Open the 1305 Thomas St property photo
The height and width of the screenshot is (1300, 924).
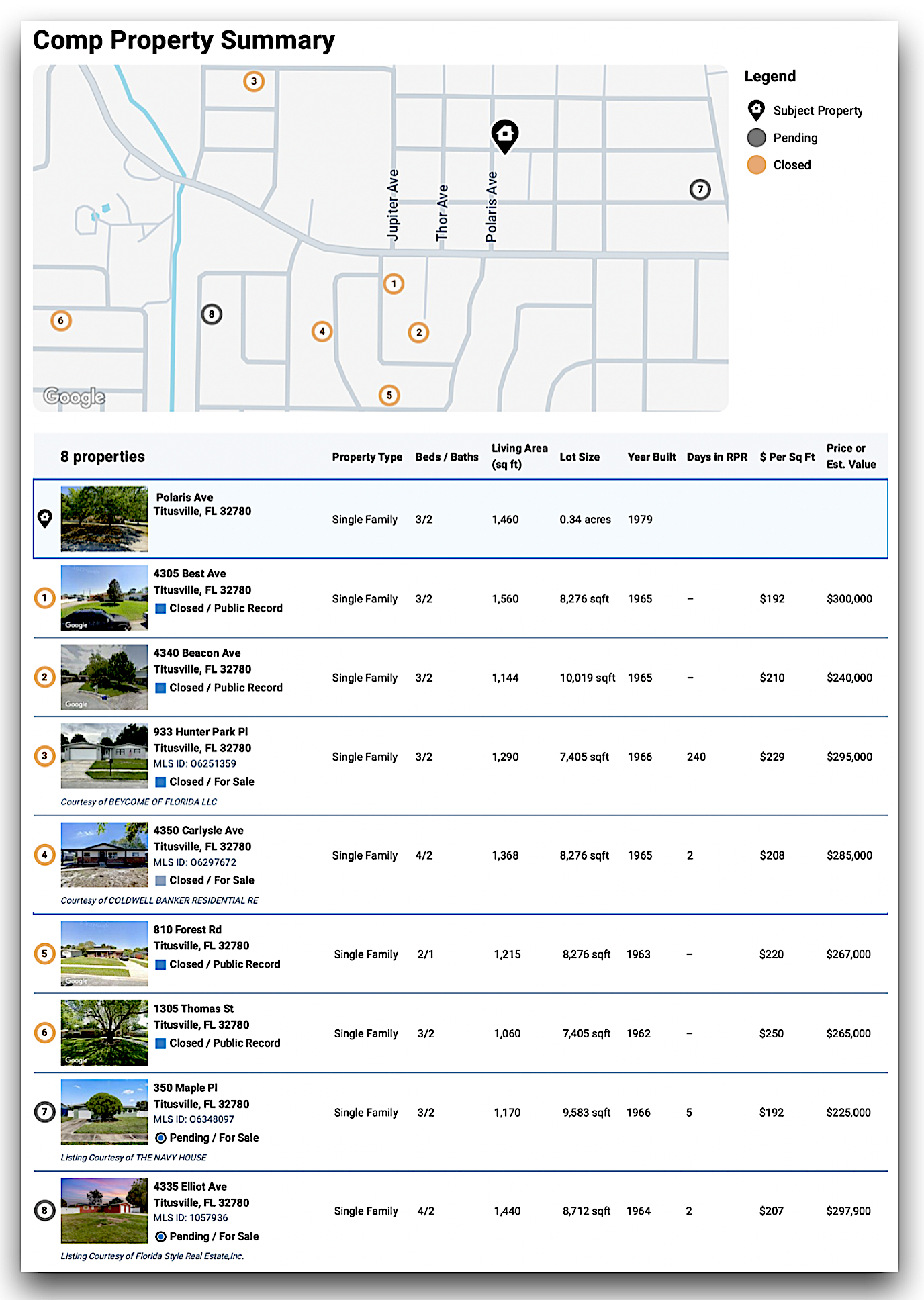(x=104, y=1033)
